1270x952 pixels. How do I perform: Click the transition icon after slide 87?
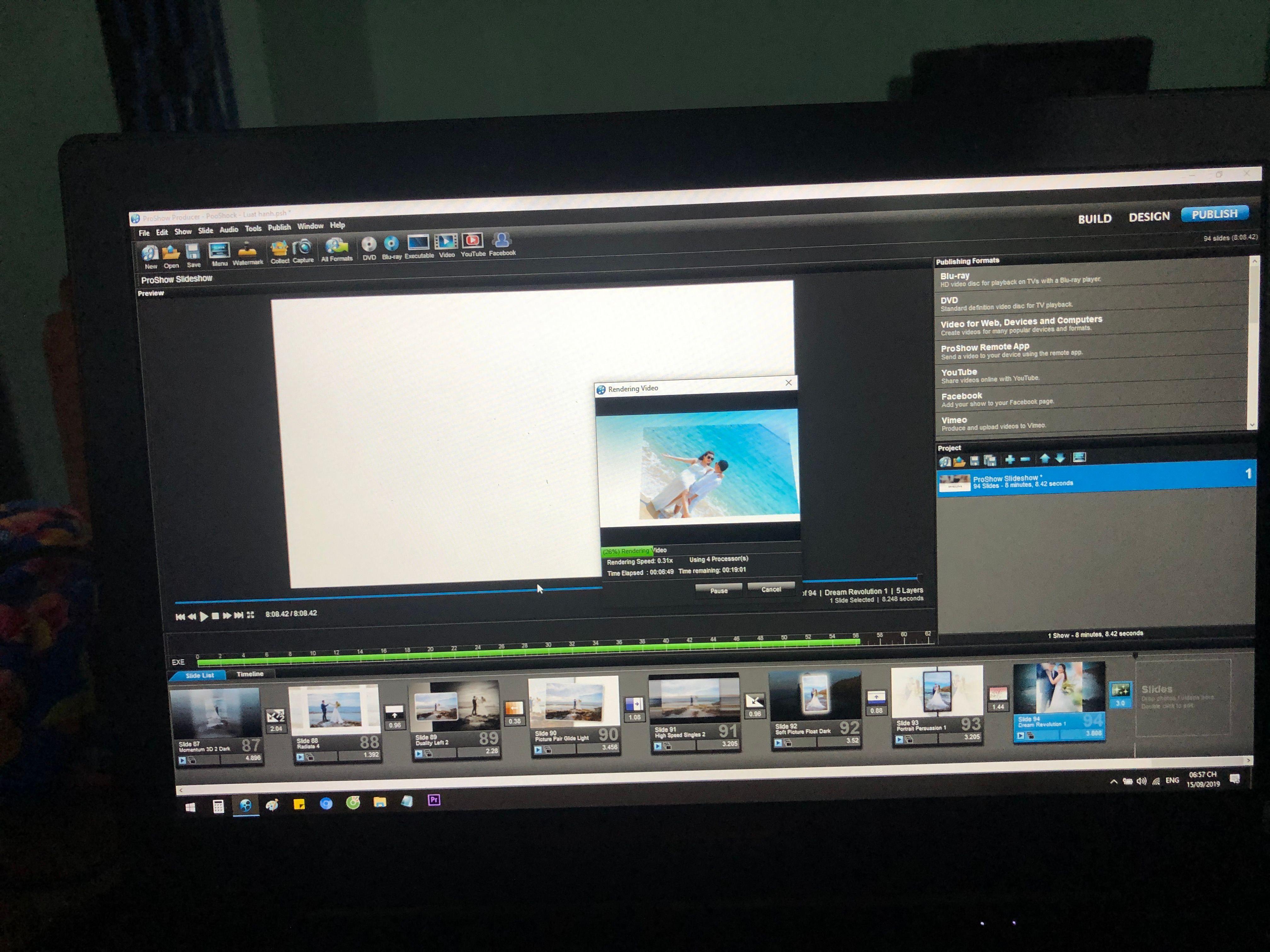click(276, 717)
